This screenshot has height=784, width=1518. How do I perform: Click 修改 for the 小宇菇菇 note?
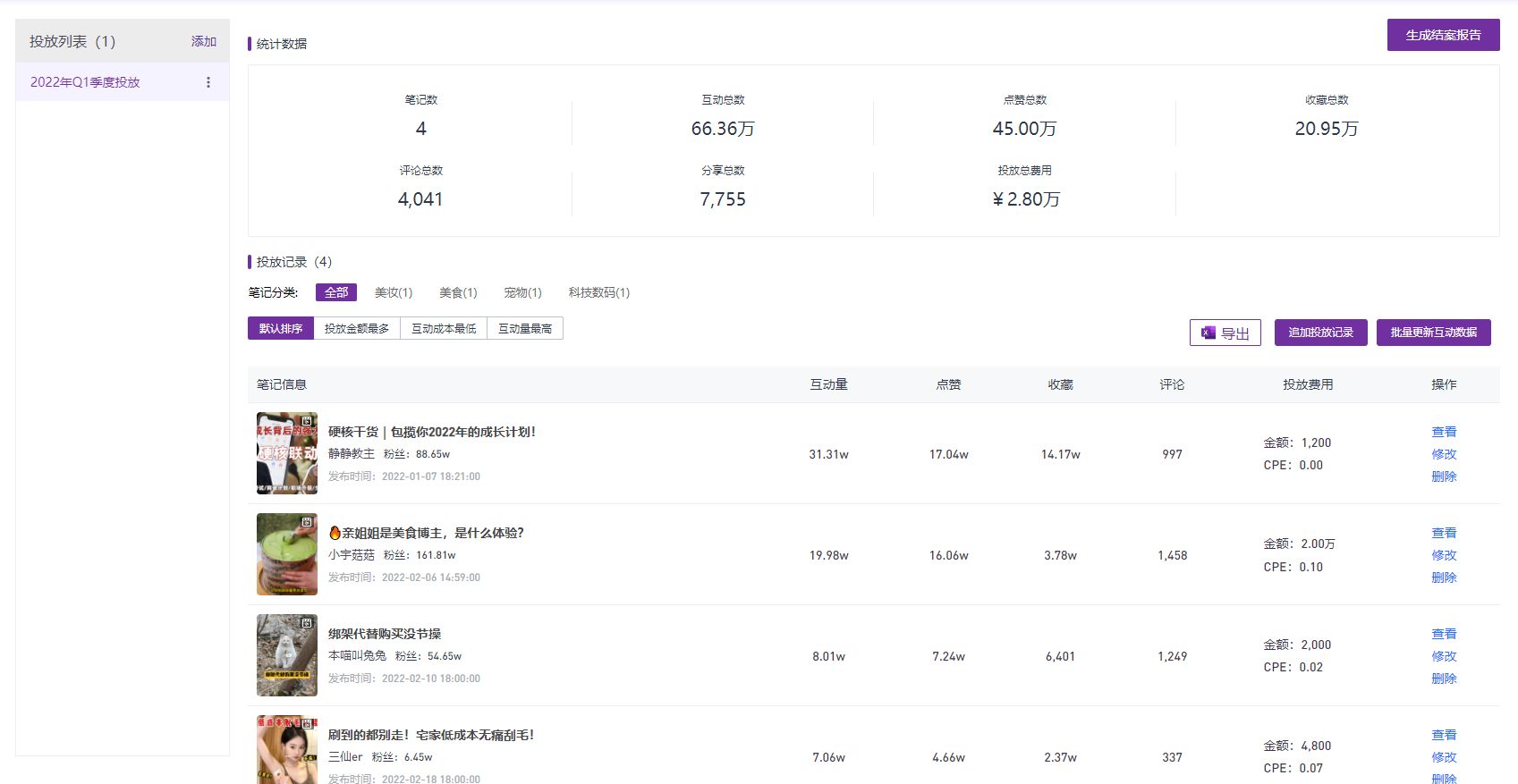pyautogui.click(x=1444, y=555)
